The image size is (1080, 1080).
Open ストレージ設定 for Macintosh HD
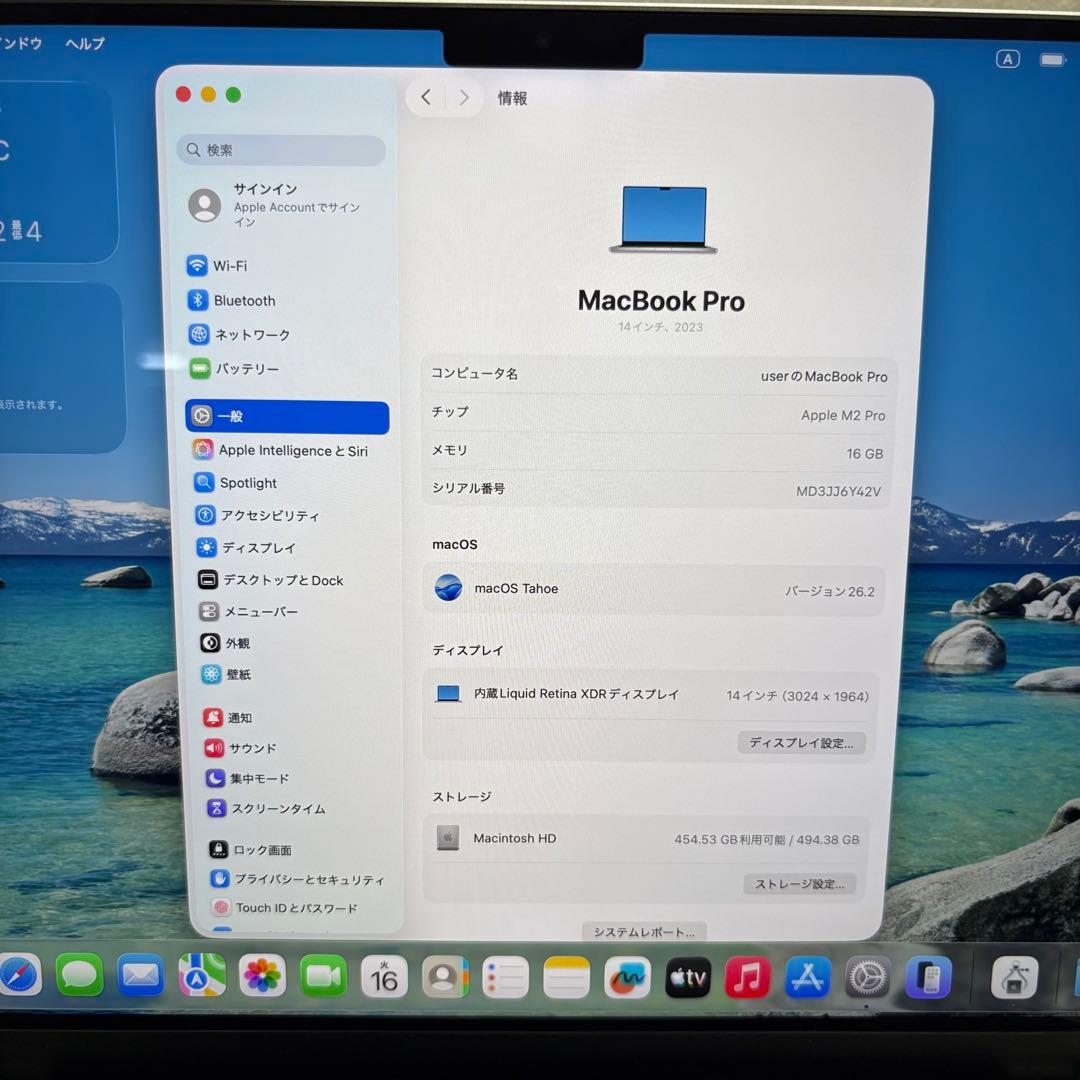[799, 884]
